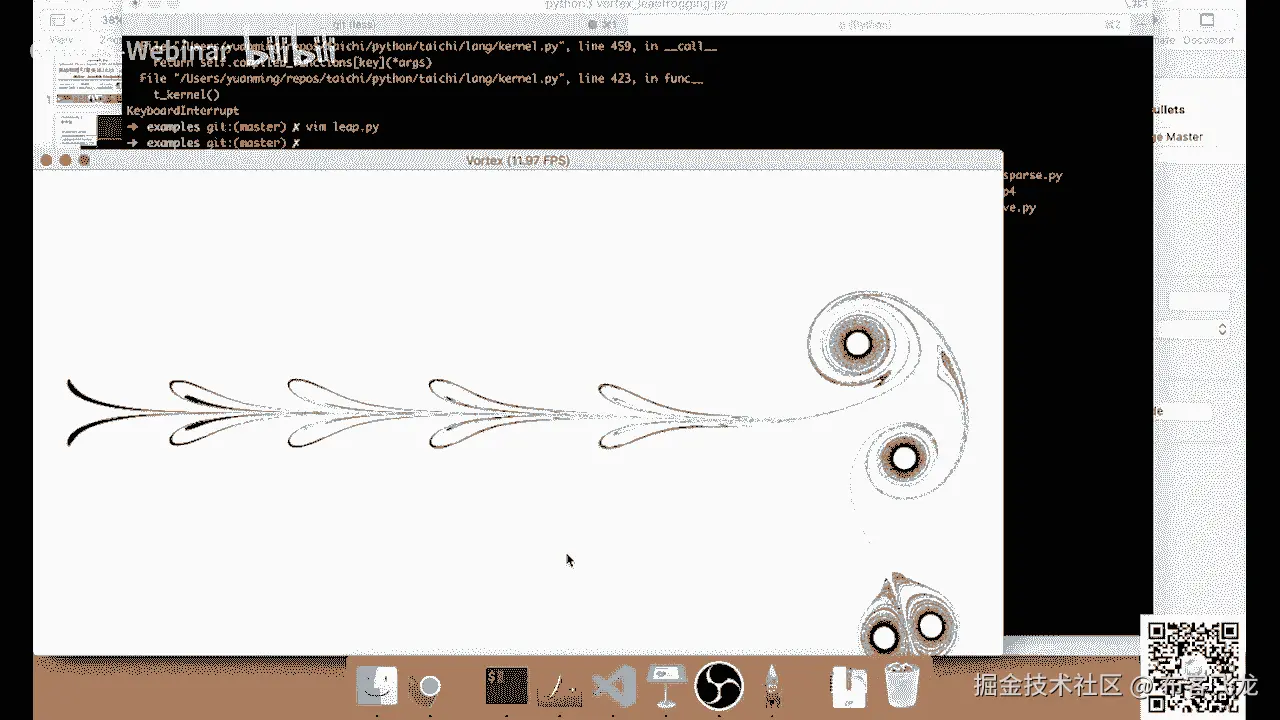Select the first slide thumbnail in Keynote
Image resolution: width=1280 pixels, height=720 pixels.
88,82
